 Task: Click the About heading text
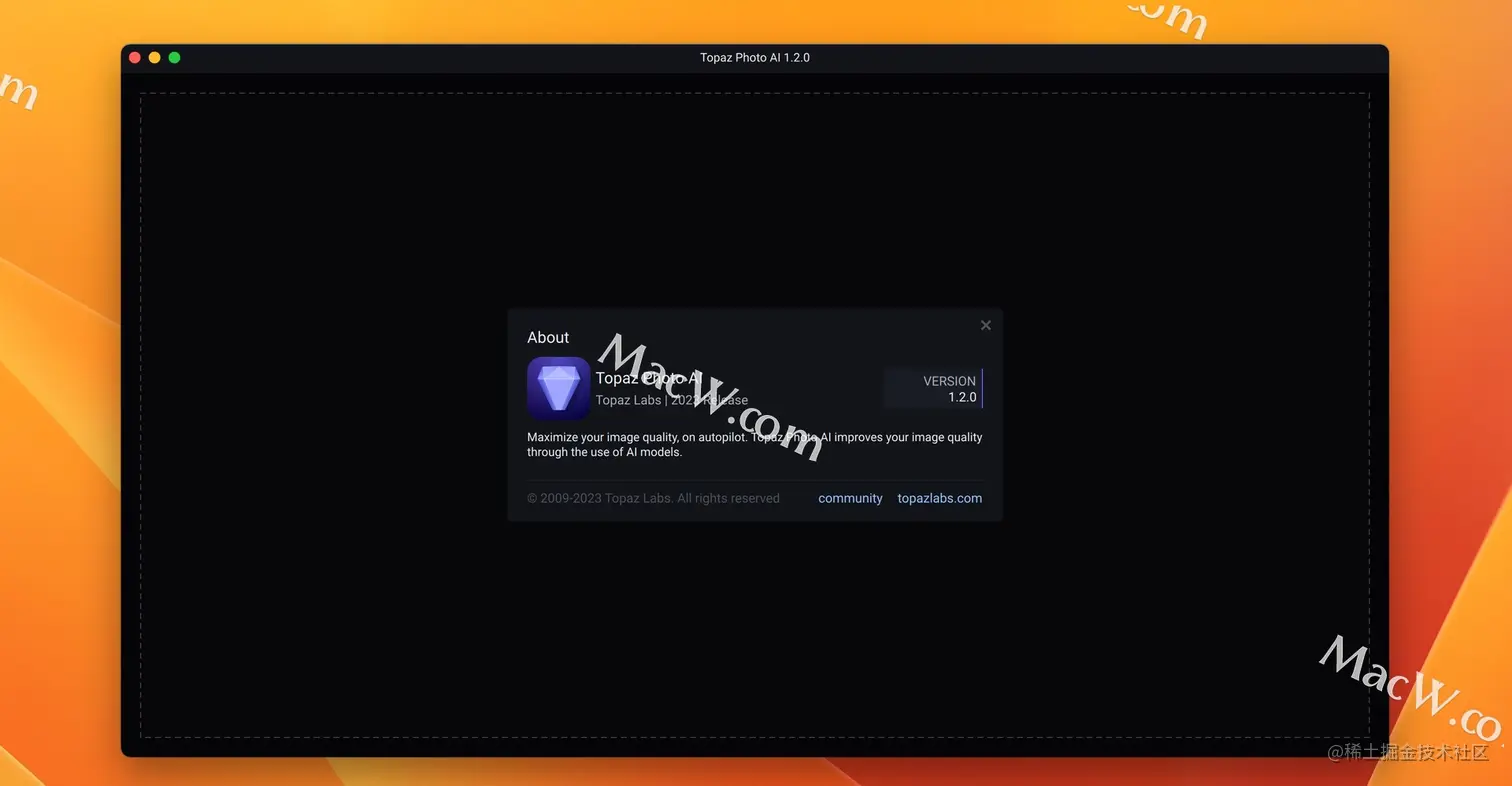pos(548,338)
